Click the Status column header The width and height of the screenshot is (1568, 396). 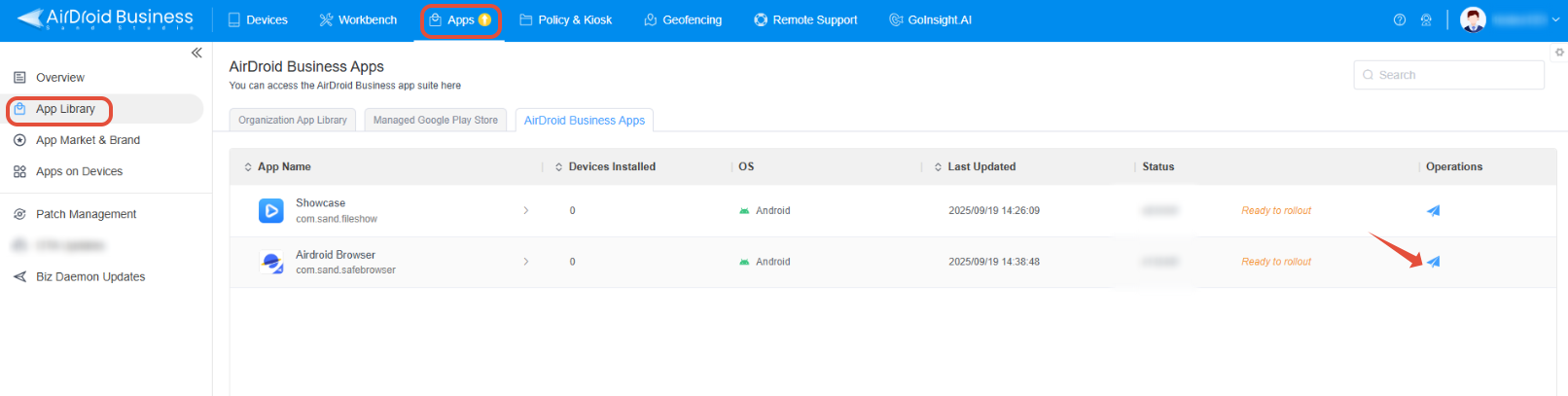click(x=1158, y=167)
